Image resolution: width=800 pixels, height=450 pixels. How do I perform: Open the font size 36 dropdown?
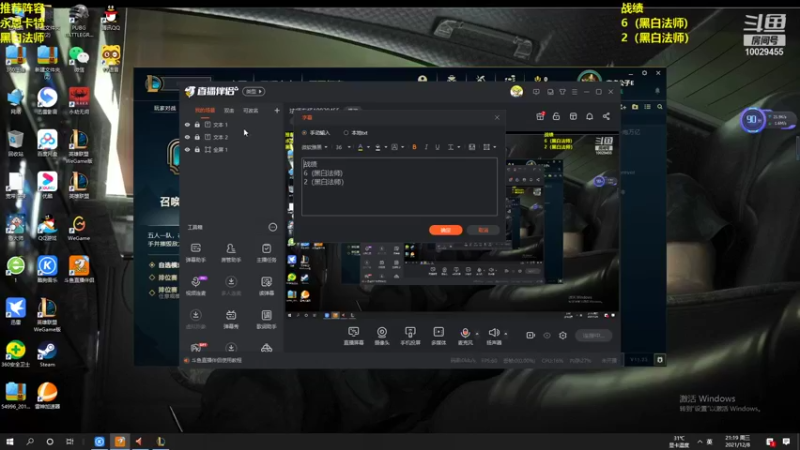point(343,147)
